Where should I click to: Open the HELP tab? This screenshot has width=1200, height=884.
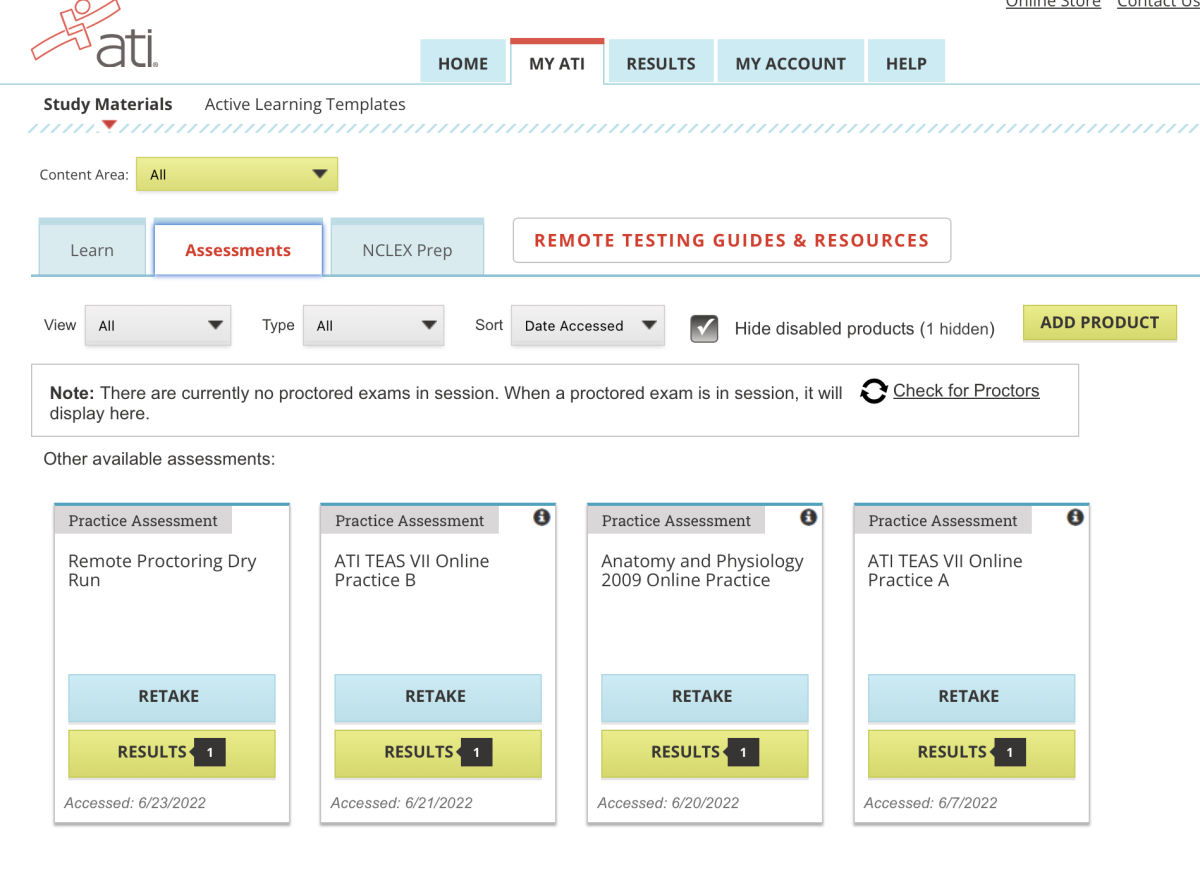click(x=906, y=63)
